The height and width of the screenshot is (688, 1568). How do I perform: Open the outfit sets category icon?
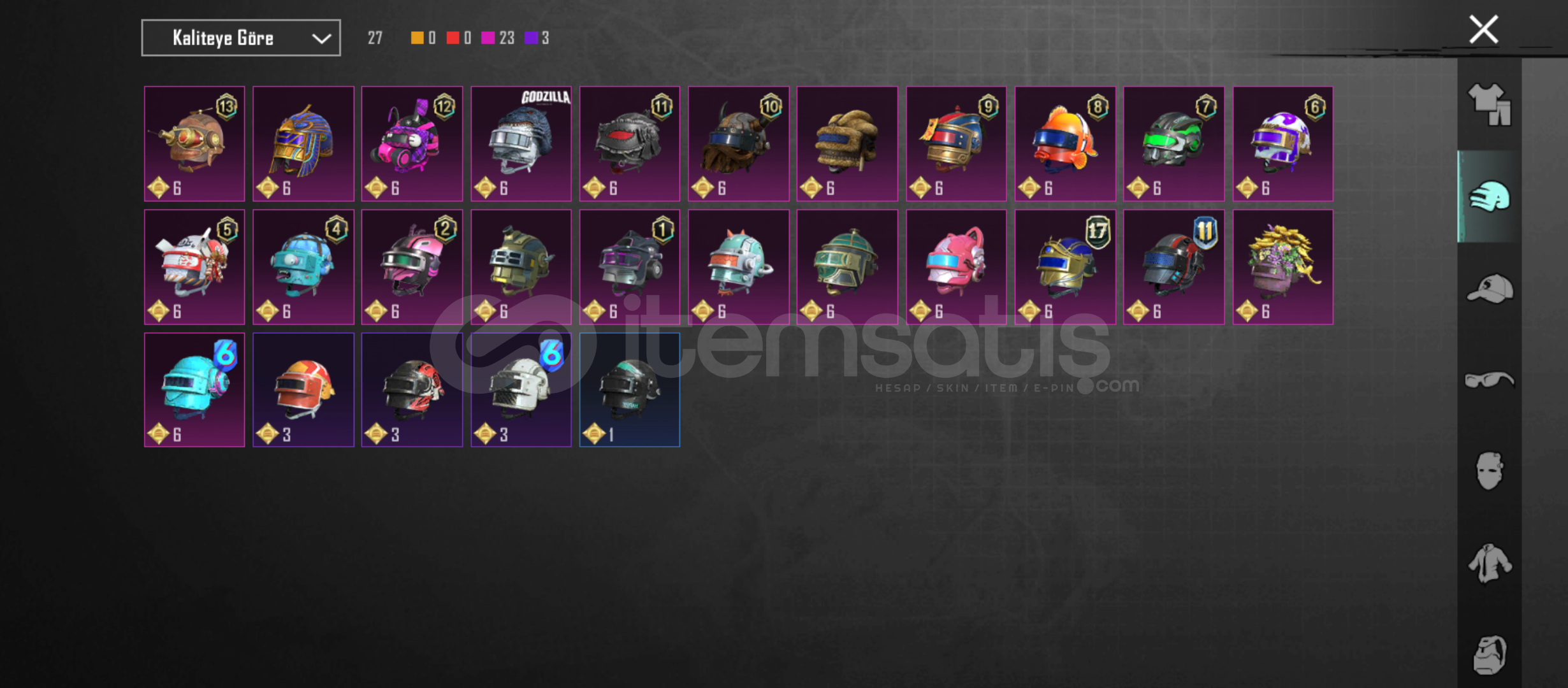pos(1490,104)
